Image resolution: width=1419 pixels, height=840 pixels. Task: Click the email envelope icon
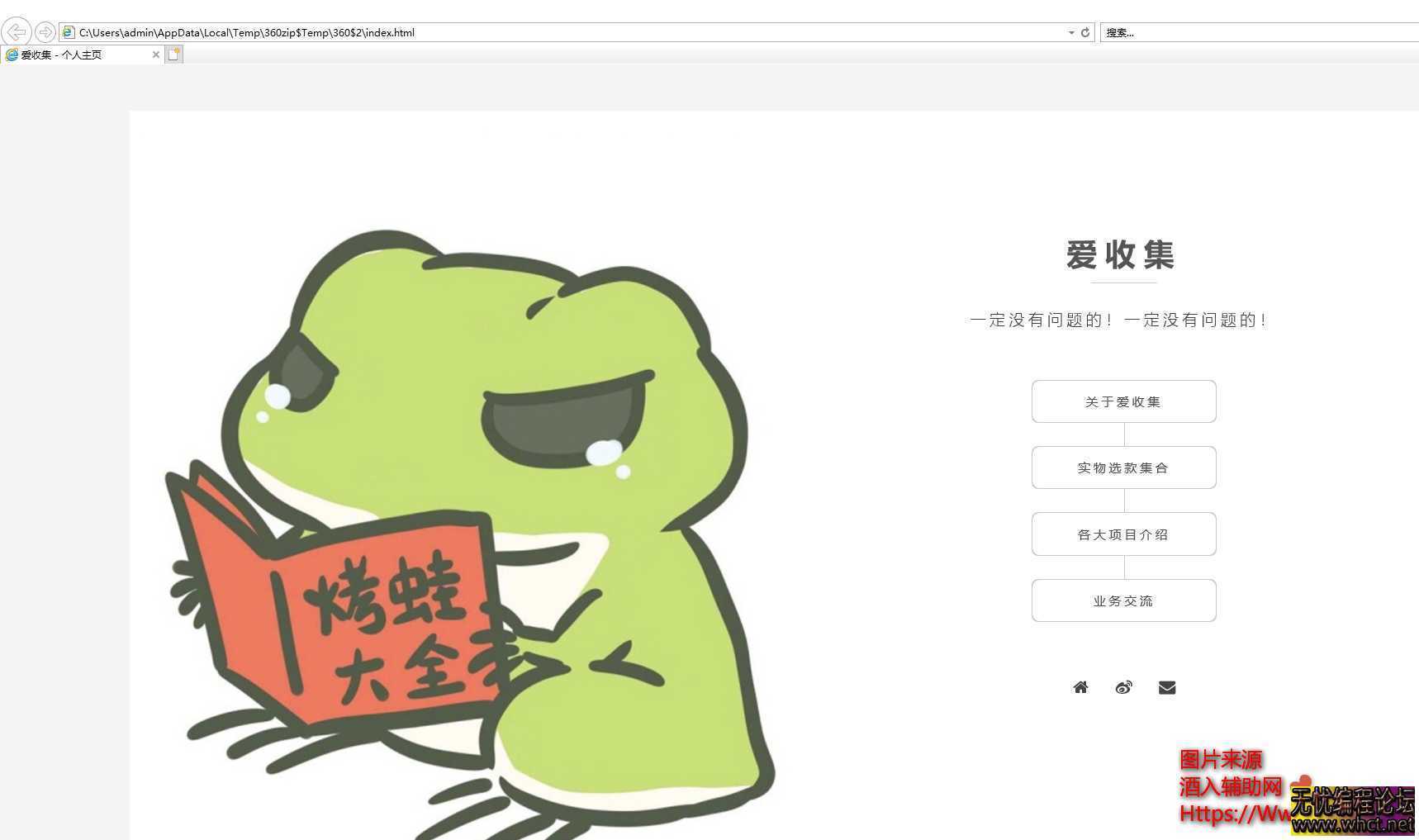point(1166,687)
